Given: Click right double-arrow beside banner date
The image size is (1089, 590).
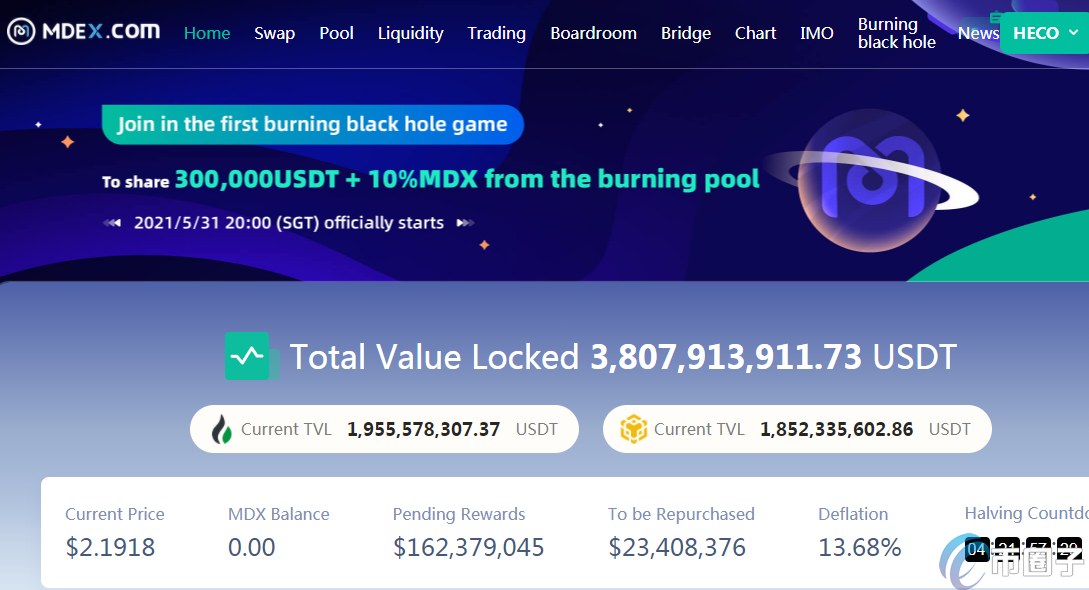Looking at the screenshot, I should (465, 223).
